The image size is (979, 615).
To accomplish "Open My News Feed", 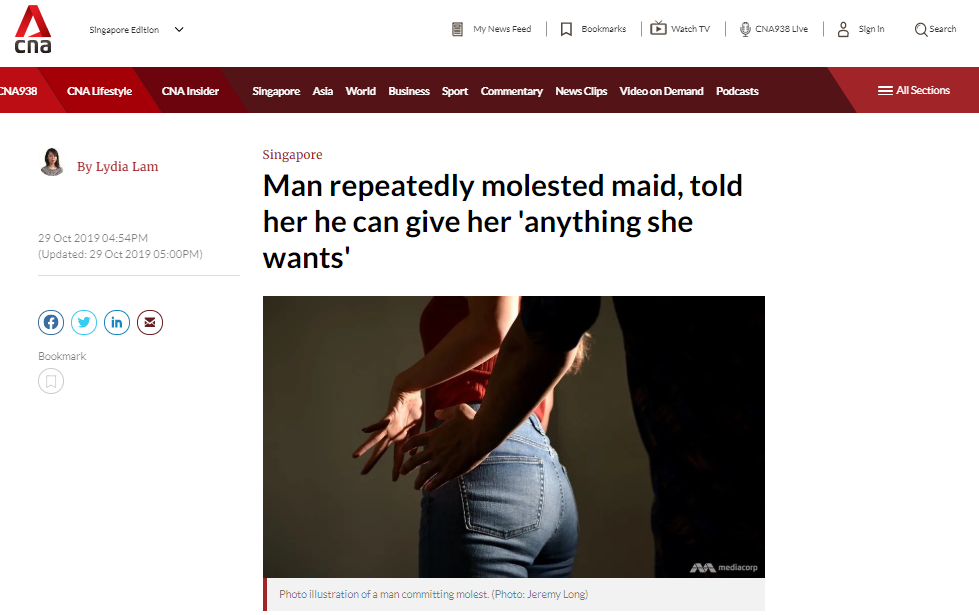I will pyautogui.click(x=491, y=29).
